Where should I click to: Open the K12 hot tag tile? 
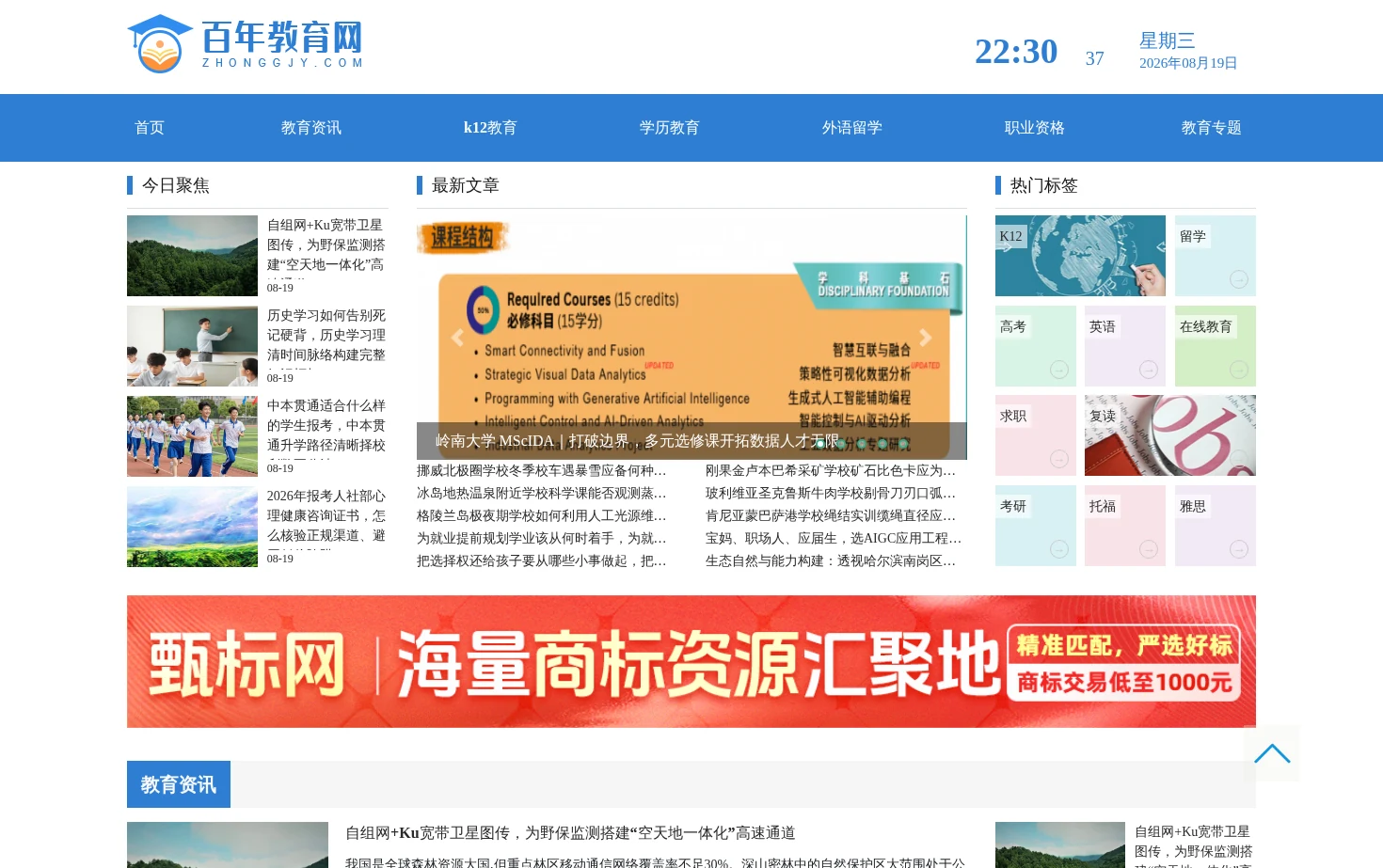1080,256
